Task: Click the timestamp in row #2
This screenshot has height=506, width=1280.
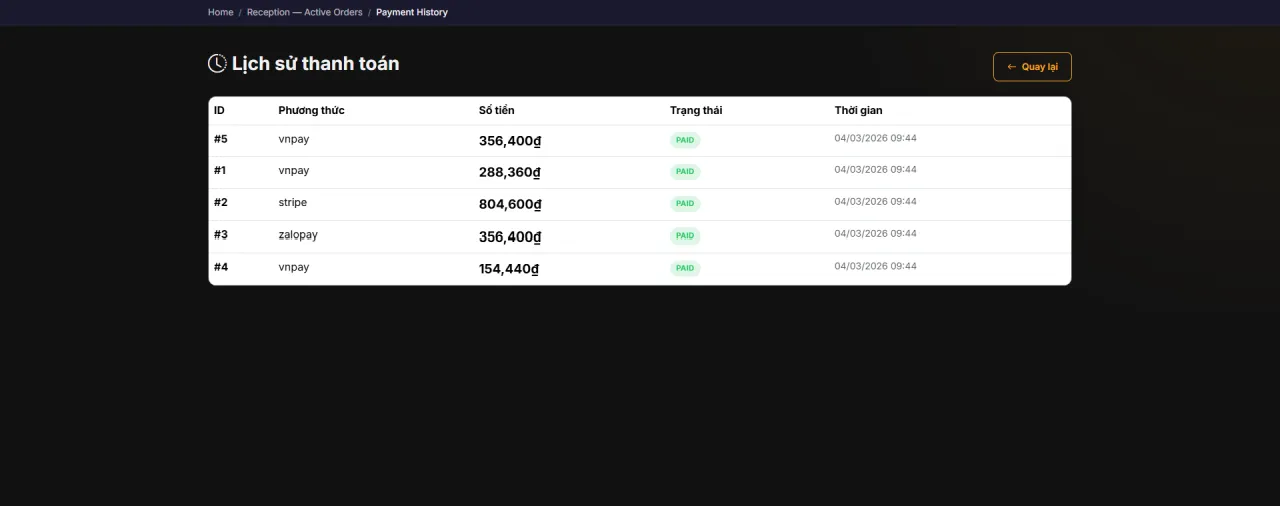Action: pyautogui.click(x=876, y=202)
